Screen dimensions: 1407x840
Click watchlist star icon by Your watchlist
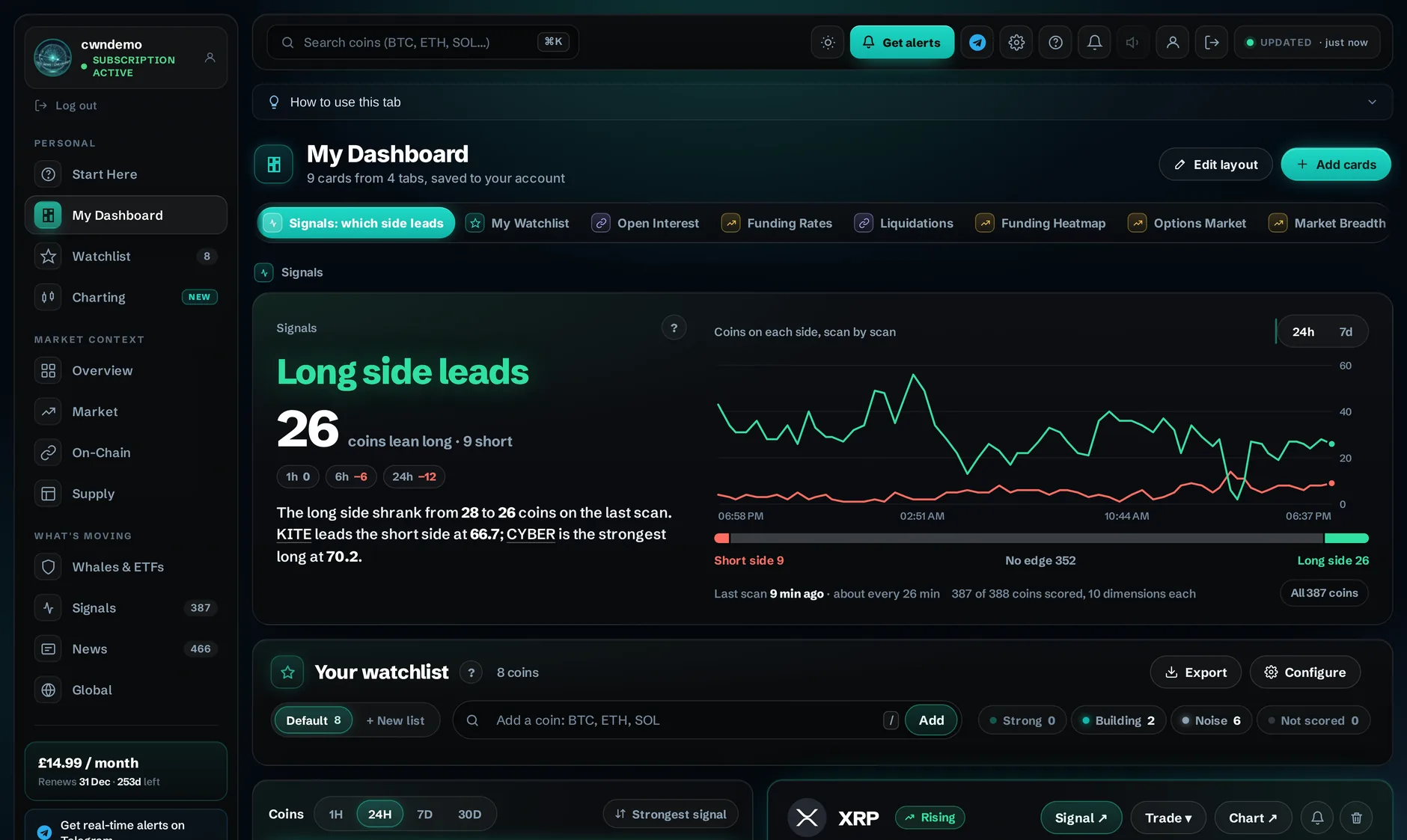tap(287, 672)
